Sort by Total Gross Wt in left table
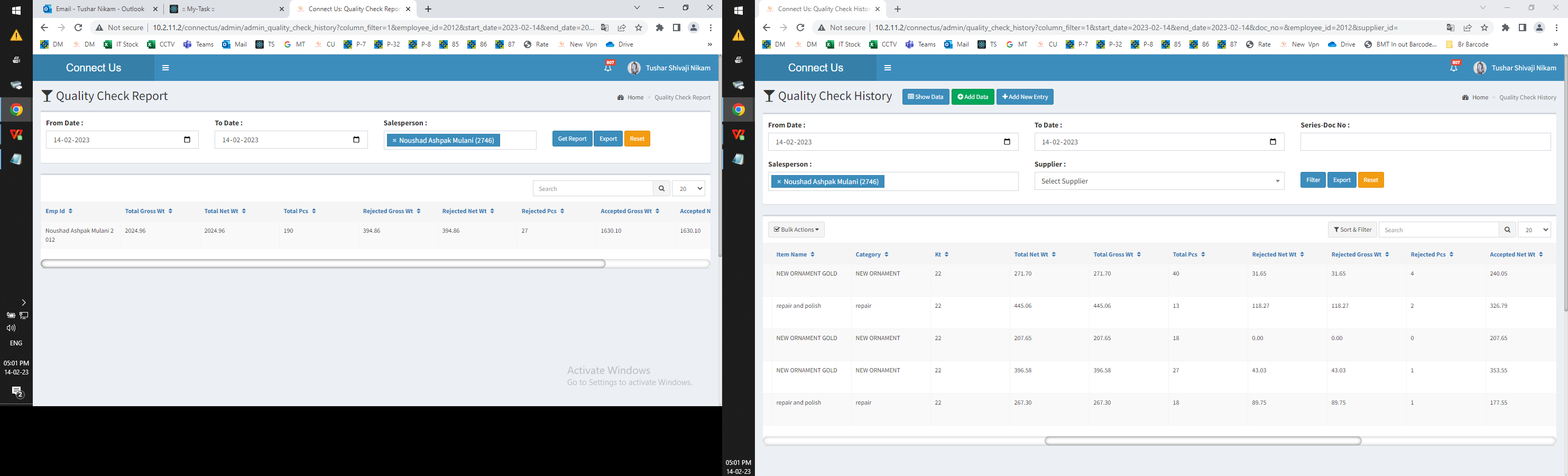This screenshot has height=476, width=1568. [x=149, y=211]
